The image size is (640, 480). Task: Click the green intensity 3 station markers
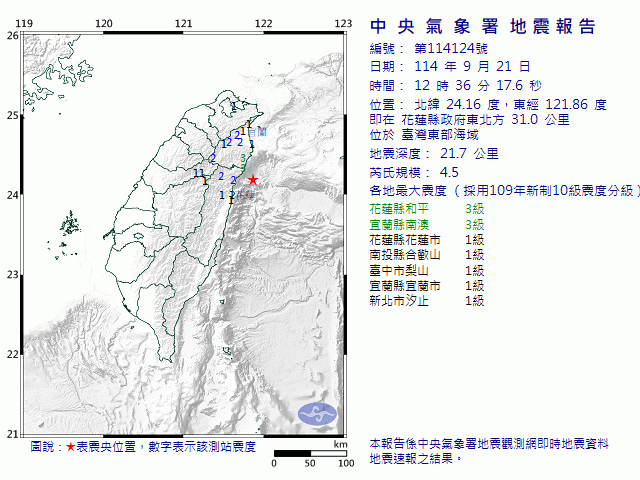pyautogui.click(x=243, y=158)
